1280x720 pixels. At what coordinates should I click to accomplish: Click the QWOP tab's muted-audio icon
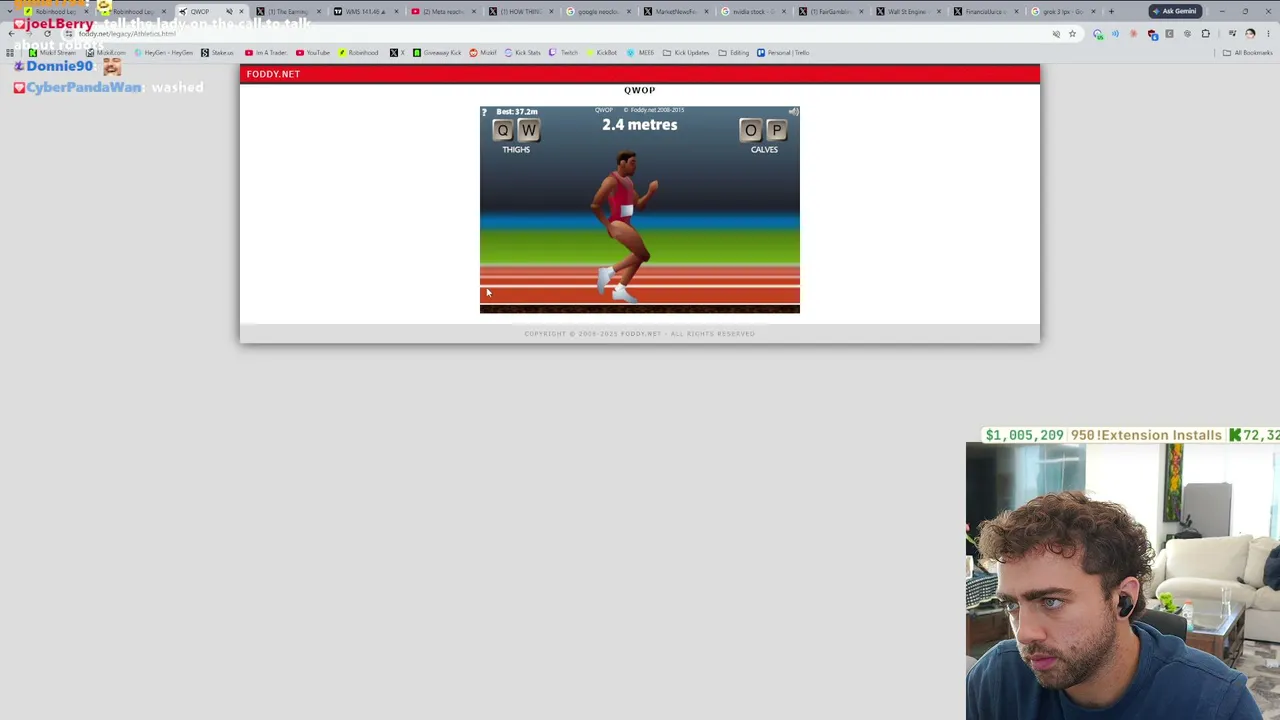pos(229,12)
